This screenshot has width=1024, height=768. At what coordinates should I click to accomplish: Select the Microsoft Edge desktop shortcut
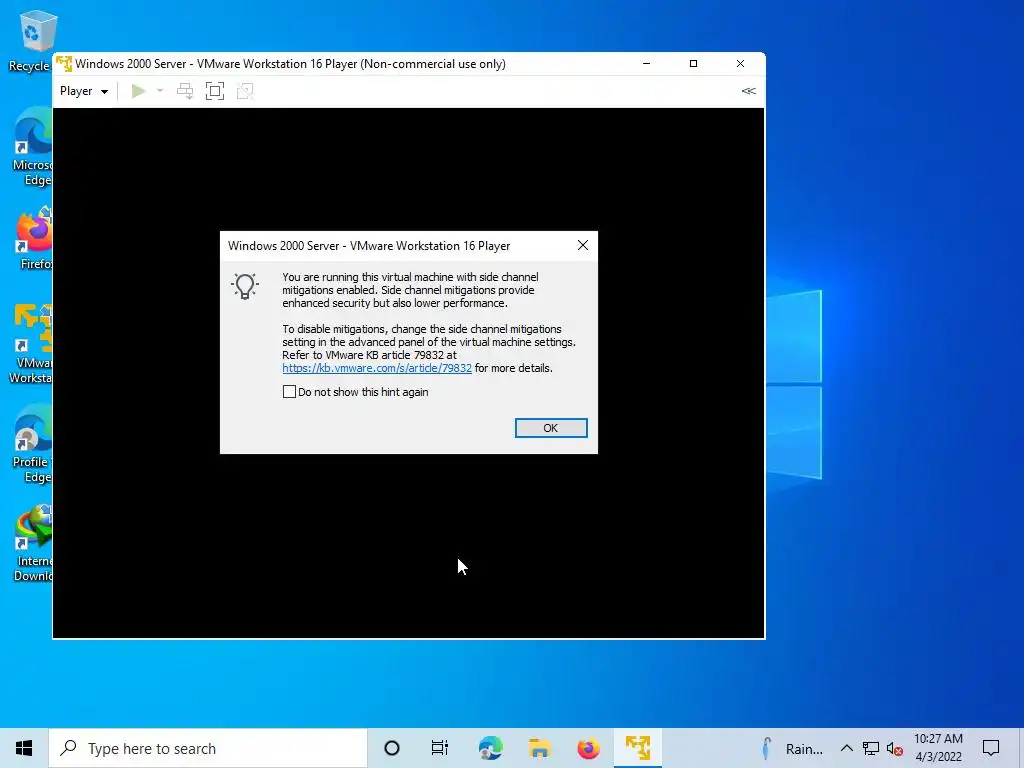33,147
